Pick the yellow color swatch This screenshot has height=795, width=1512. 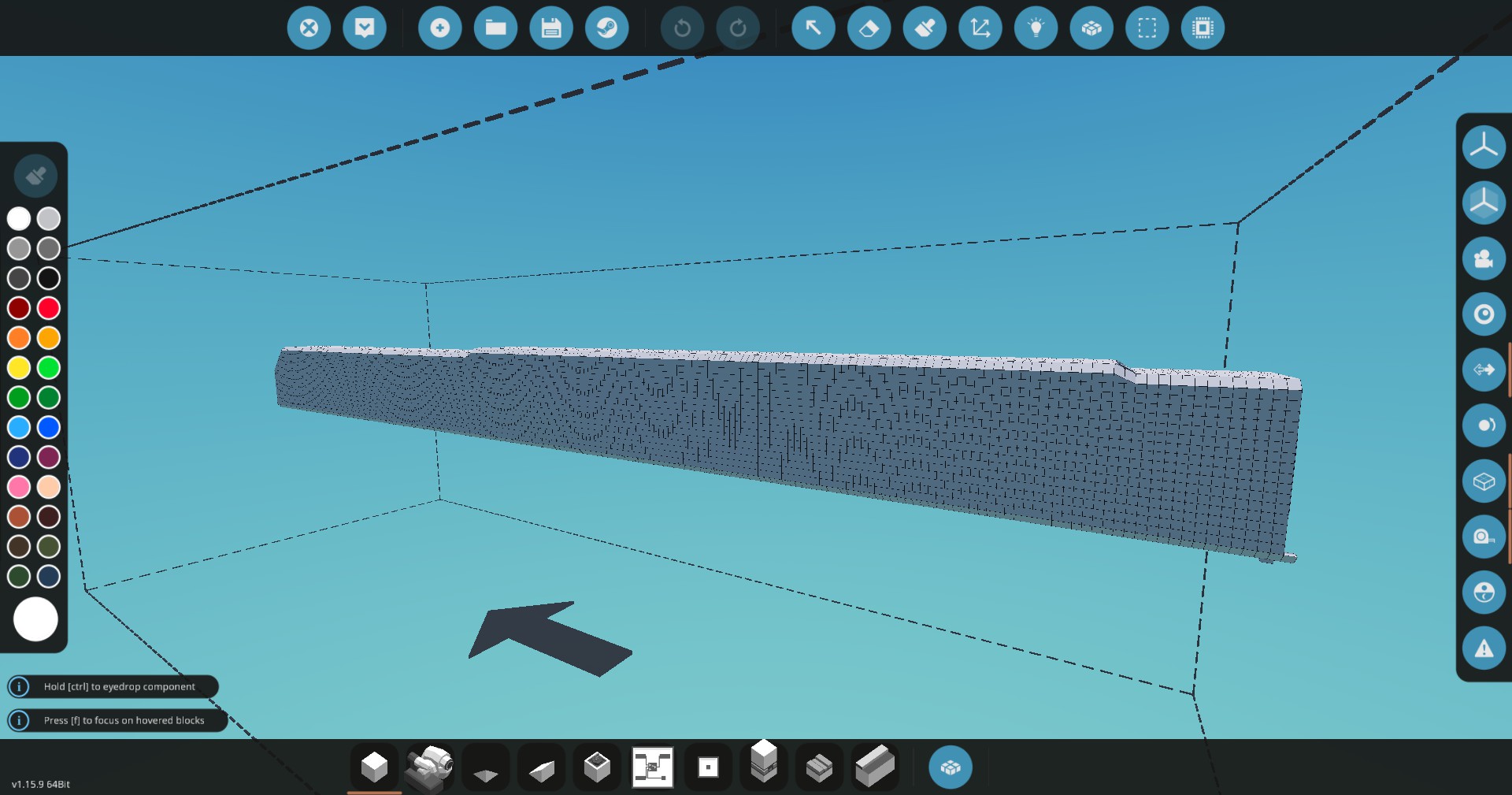pyautogui.click(x=19, y=368)
